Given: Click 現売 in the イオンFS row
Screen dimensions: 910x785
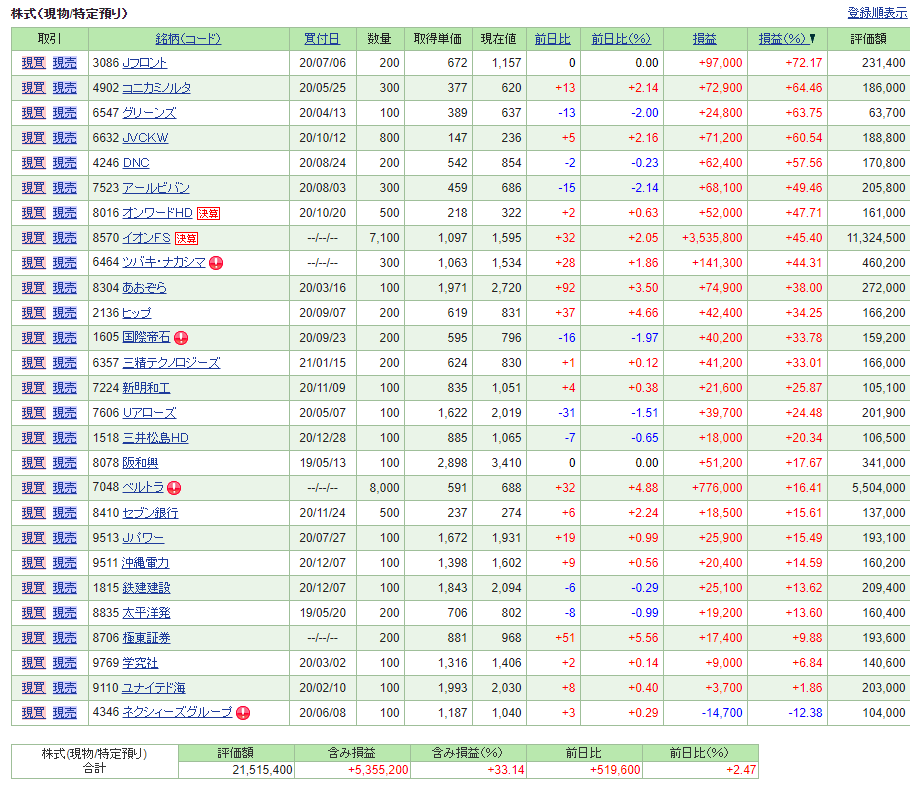Looking at the screenshot, I should (64, 237).
